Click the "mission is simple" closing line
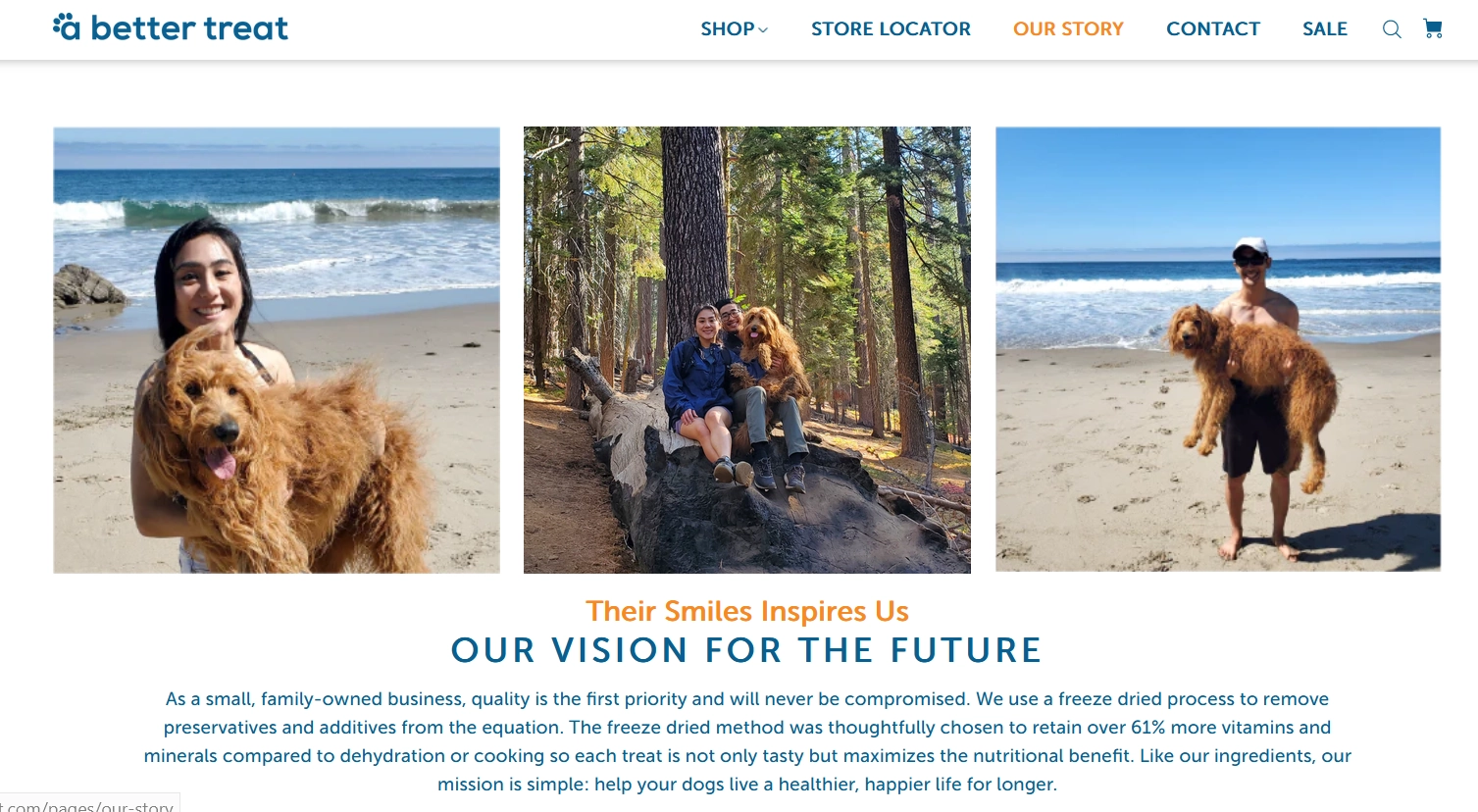This screenshot has height=812, width=1478. 747,785
